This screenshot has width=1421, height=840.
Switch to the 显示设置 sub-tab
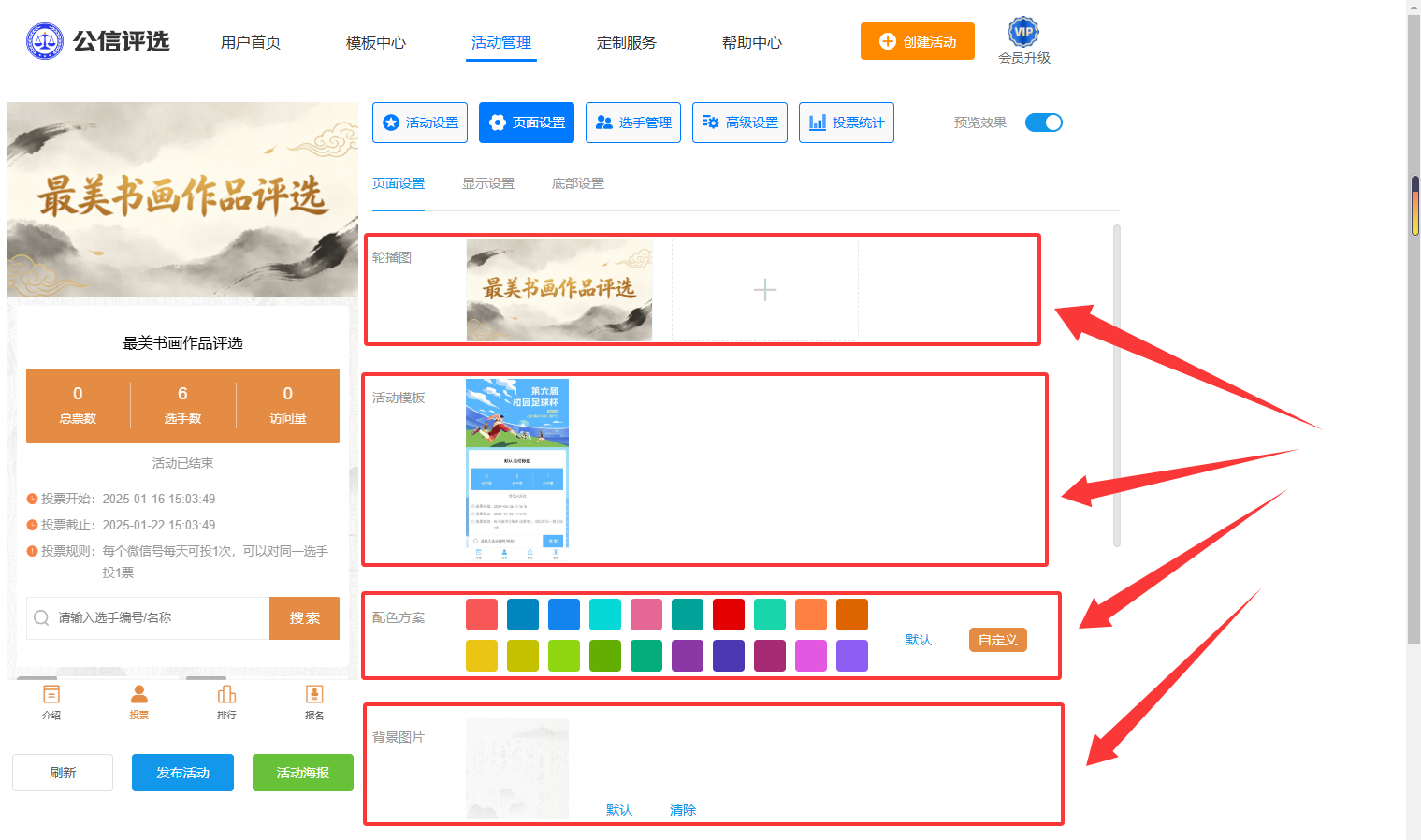point(488,183)
